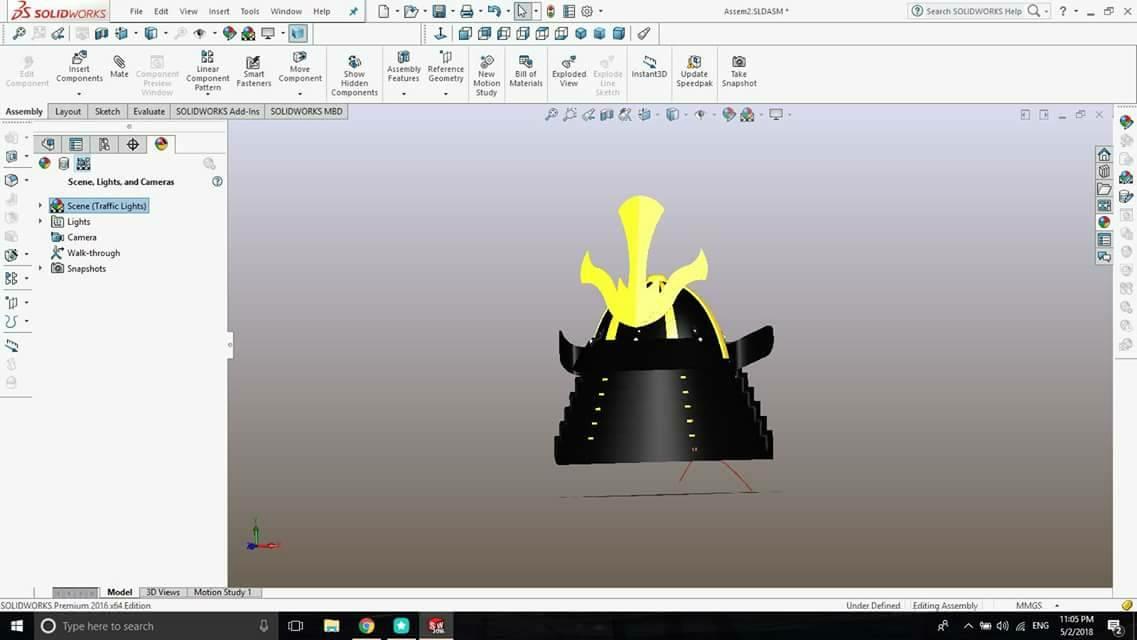Open the Edit menu
Image resolution: width=1137 pixels, height=640 pixels.
(161, 12)
